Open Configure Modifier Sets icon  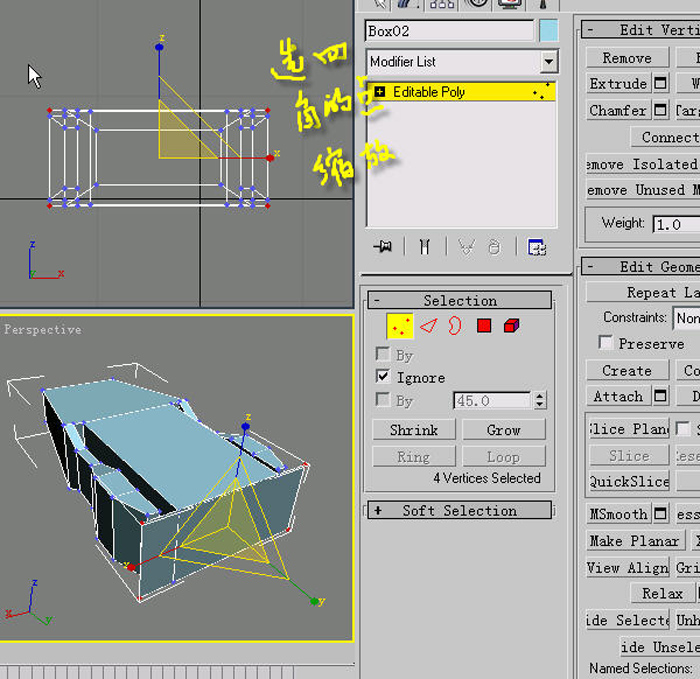537,246
